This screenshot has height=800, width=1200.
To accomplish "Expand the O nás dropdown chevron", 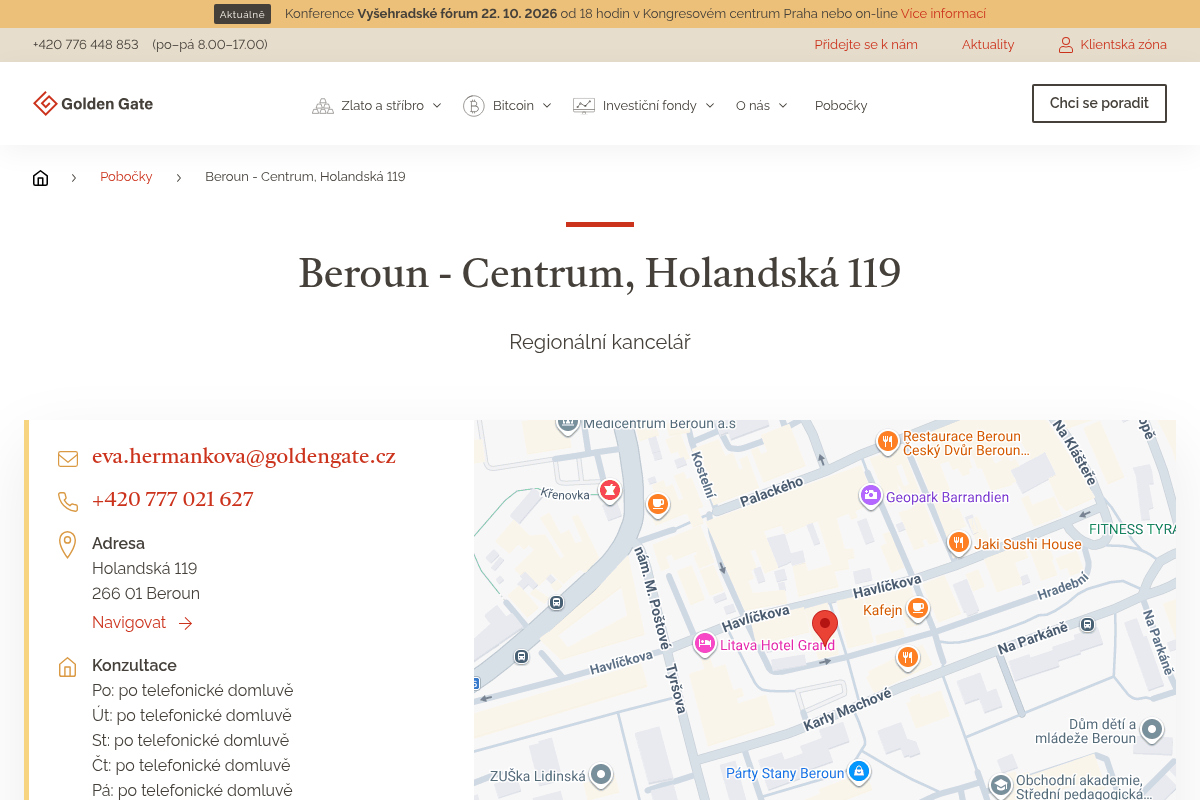I will pos(783,105).
